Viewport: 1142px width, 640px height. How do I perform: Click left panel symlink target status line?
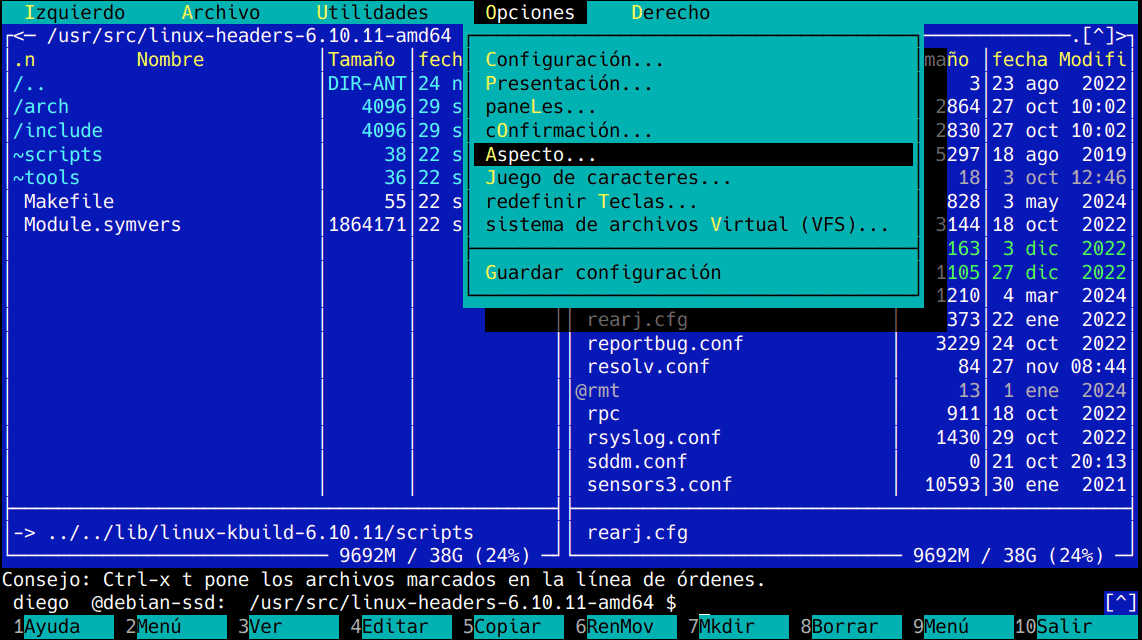coord(243,532)
